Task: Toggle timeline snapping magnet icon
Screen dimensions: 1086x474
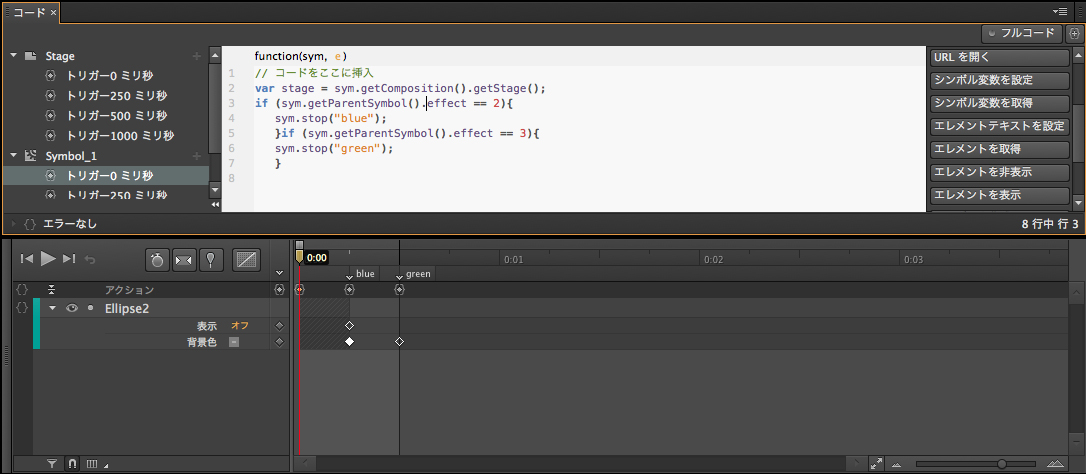Action: point(71,464)
